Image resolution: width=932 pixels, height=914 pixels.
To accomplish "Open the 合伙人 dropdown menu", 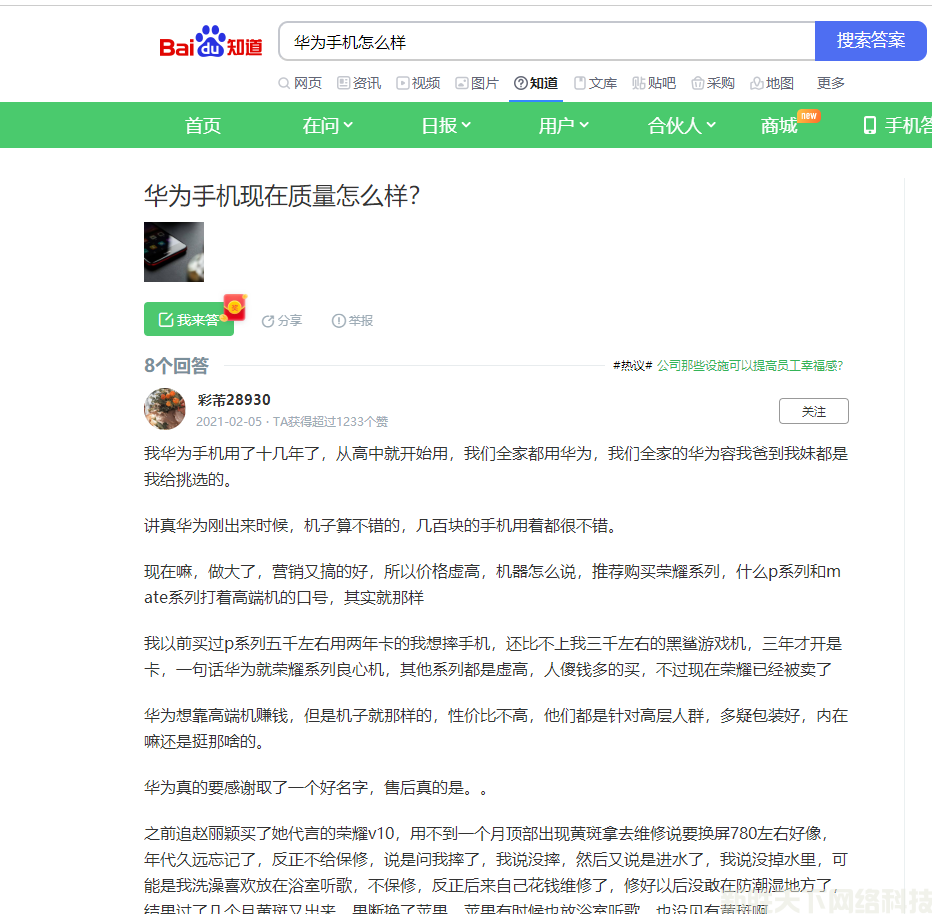I will (x=682, y=125).
